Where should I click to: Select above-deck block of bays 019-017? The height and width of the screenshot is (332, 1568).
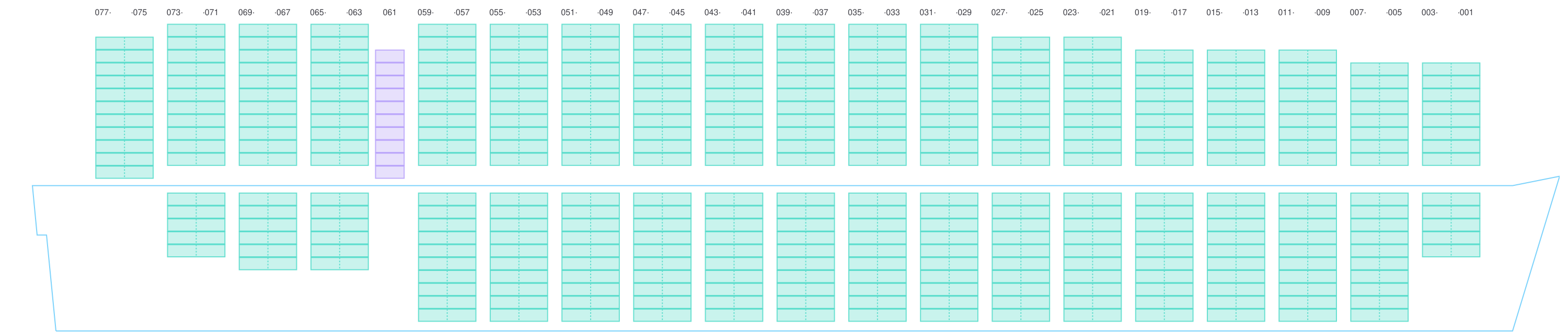(x=1164, y=107)
